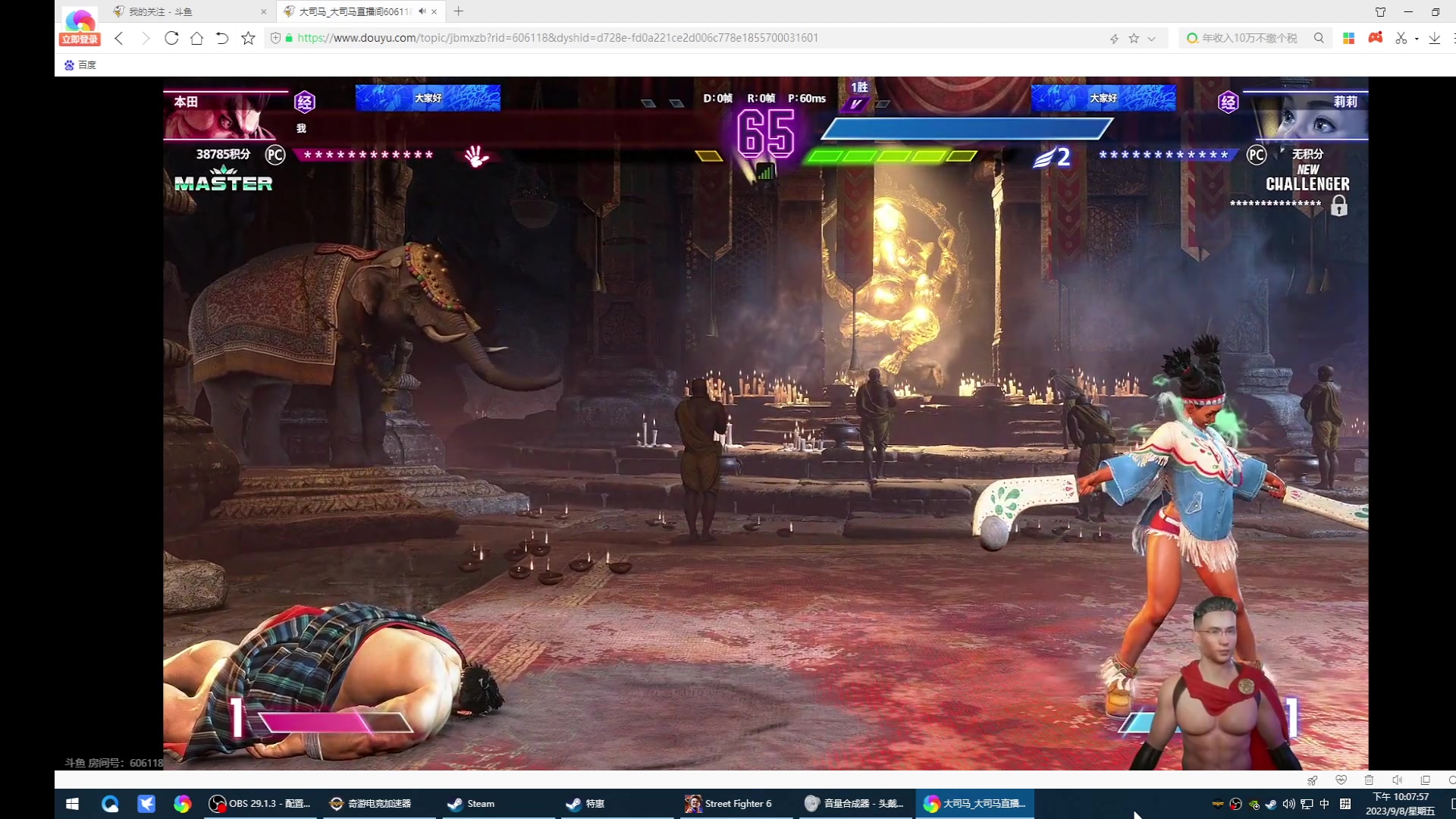
Task: Open the Windows Start menu
Action: click(x=73, y=804)
